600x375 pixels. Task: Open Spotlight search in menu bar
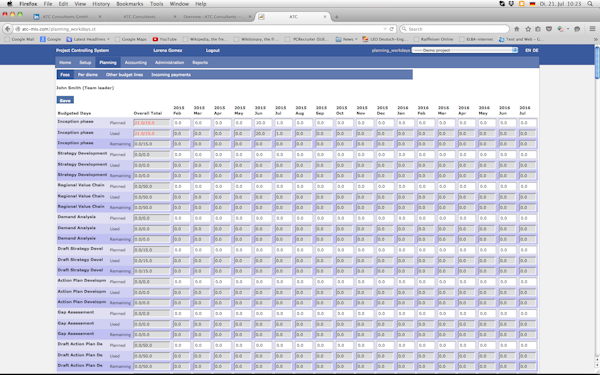(590, 4)
